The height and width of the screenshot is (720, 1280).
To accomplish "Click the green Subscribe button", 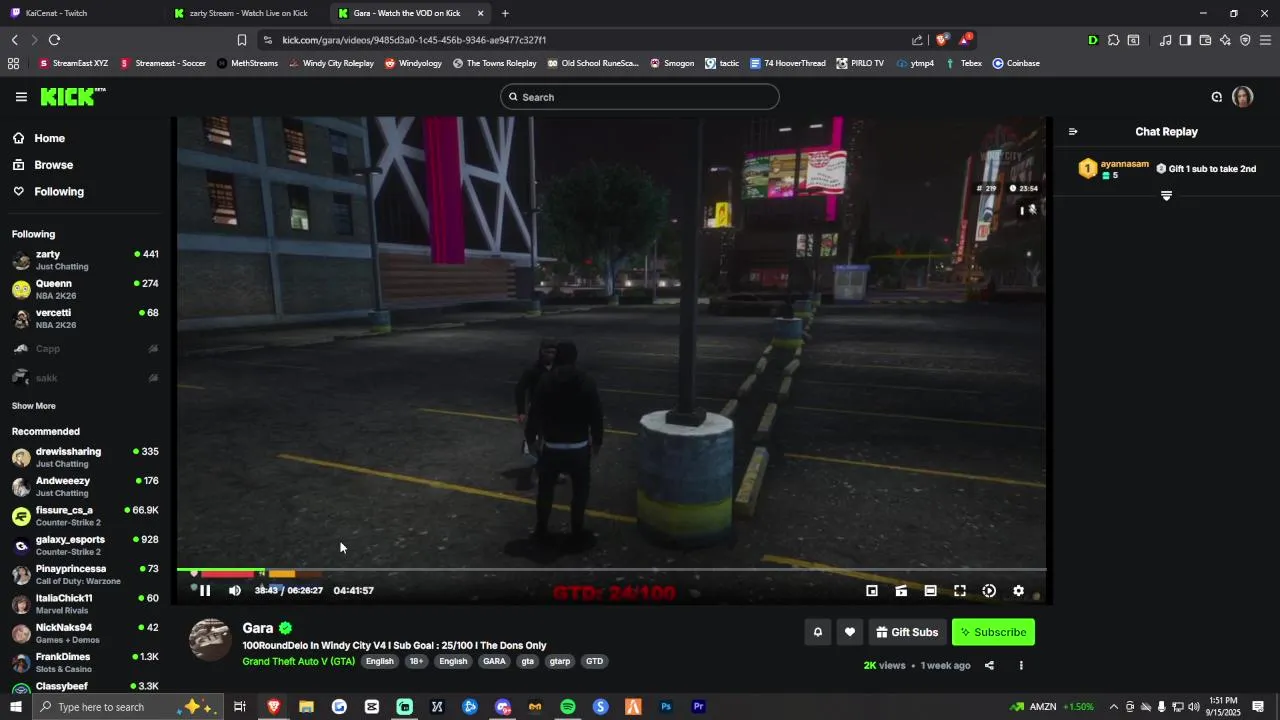I will point(993,632).
